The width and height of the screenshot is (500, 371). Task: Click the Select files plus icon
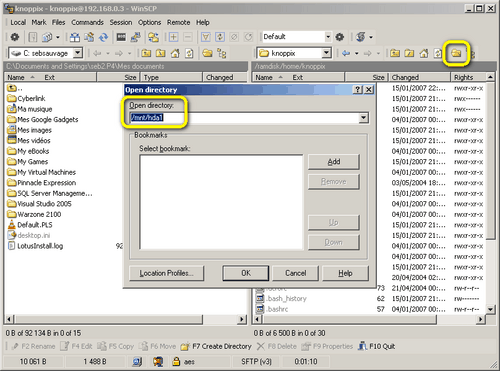(173, 37)
